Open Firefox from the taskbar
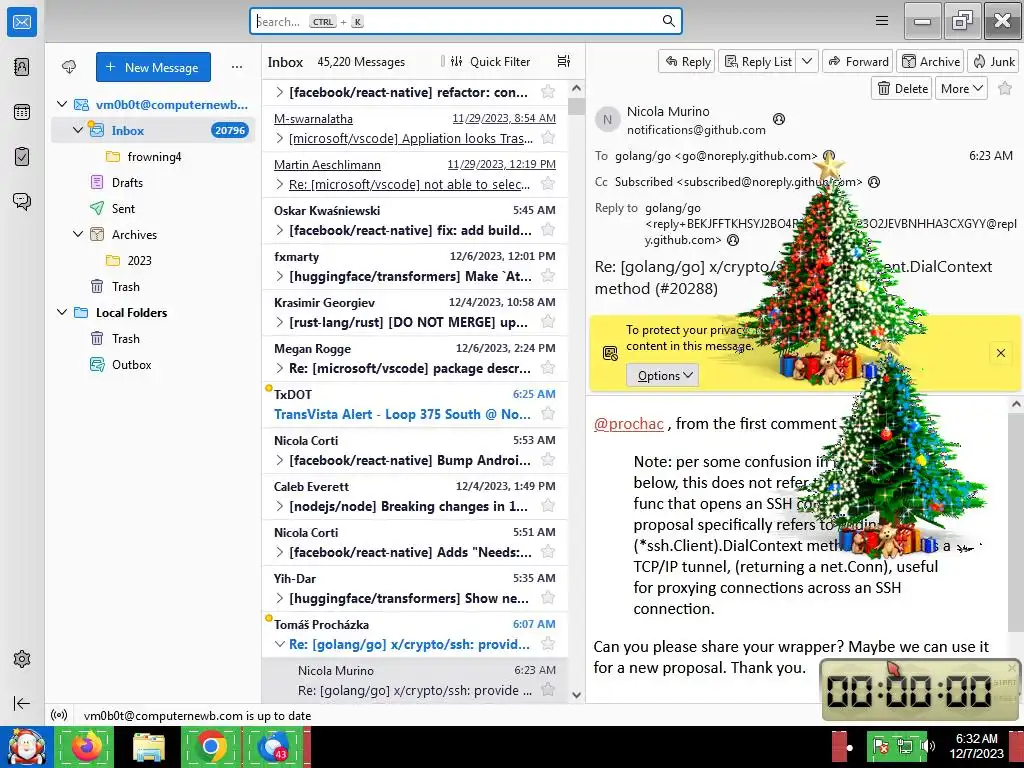The image size is (1024, 768). [x=87, y=746]
